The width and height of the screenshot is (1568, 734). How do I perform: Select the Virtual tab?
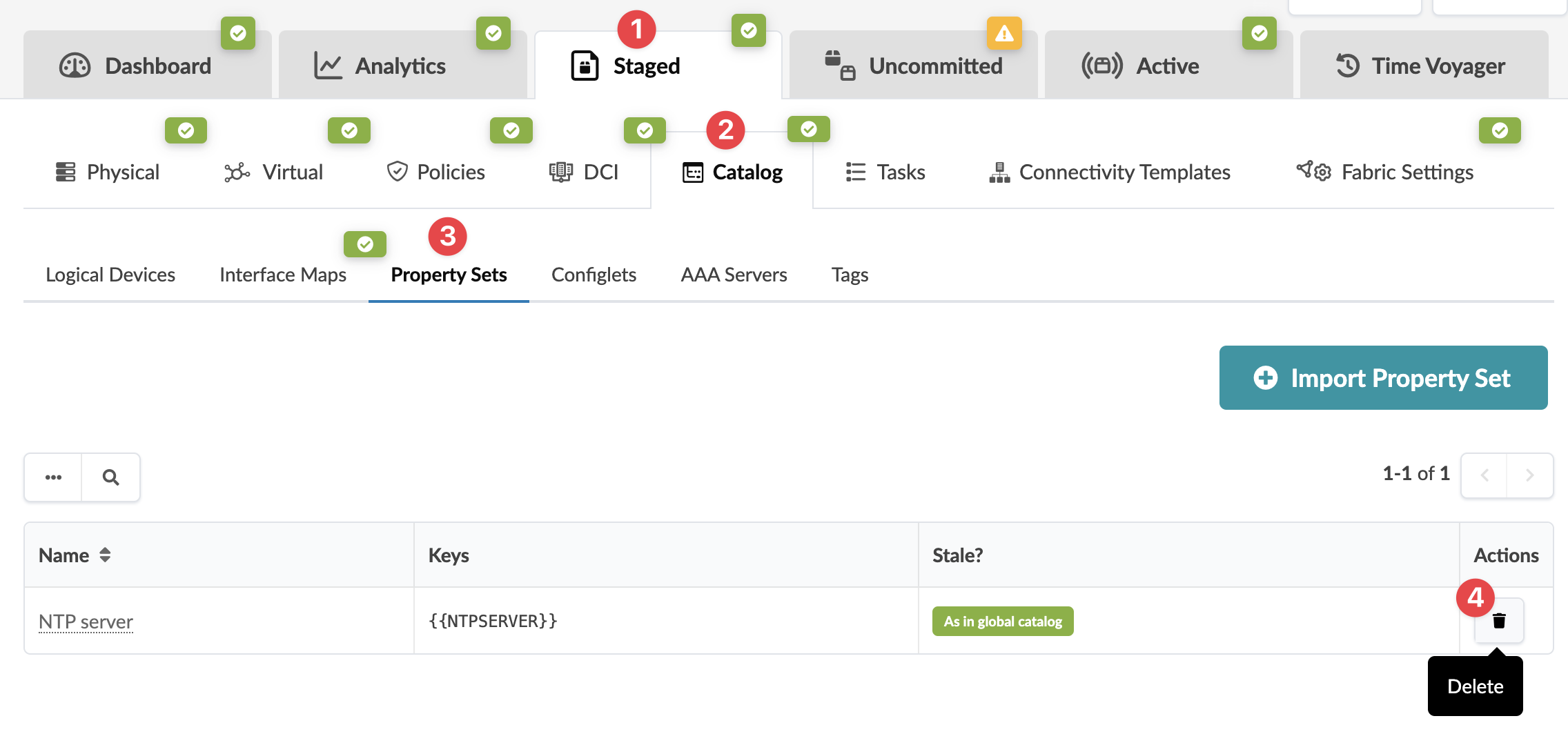[x=274, y=172]
